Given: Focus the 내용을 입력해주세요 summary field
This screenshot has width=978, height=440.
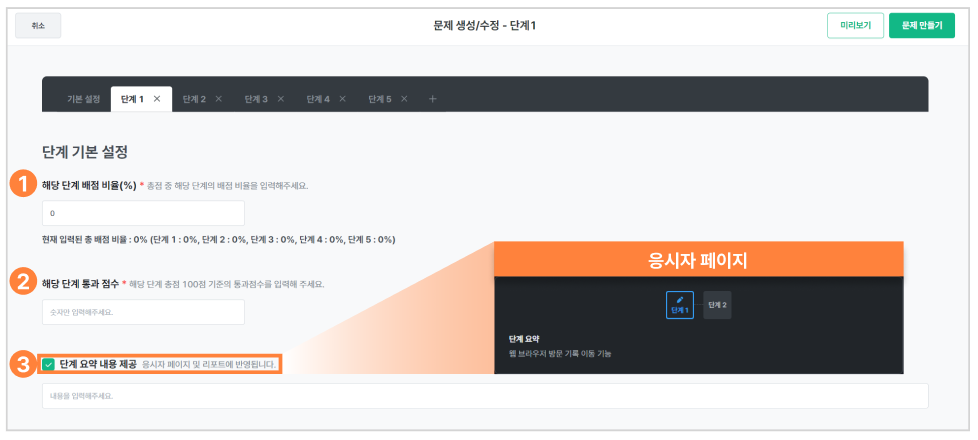Looking at the screenshot, I should pyautogui.click(x=485, y=396).
